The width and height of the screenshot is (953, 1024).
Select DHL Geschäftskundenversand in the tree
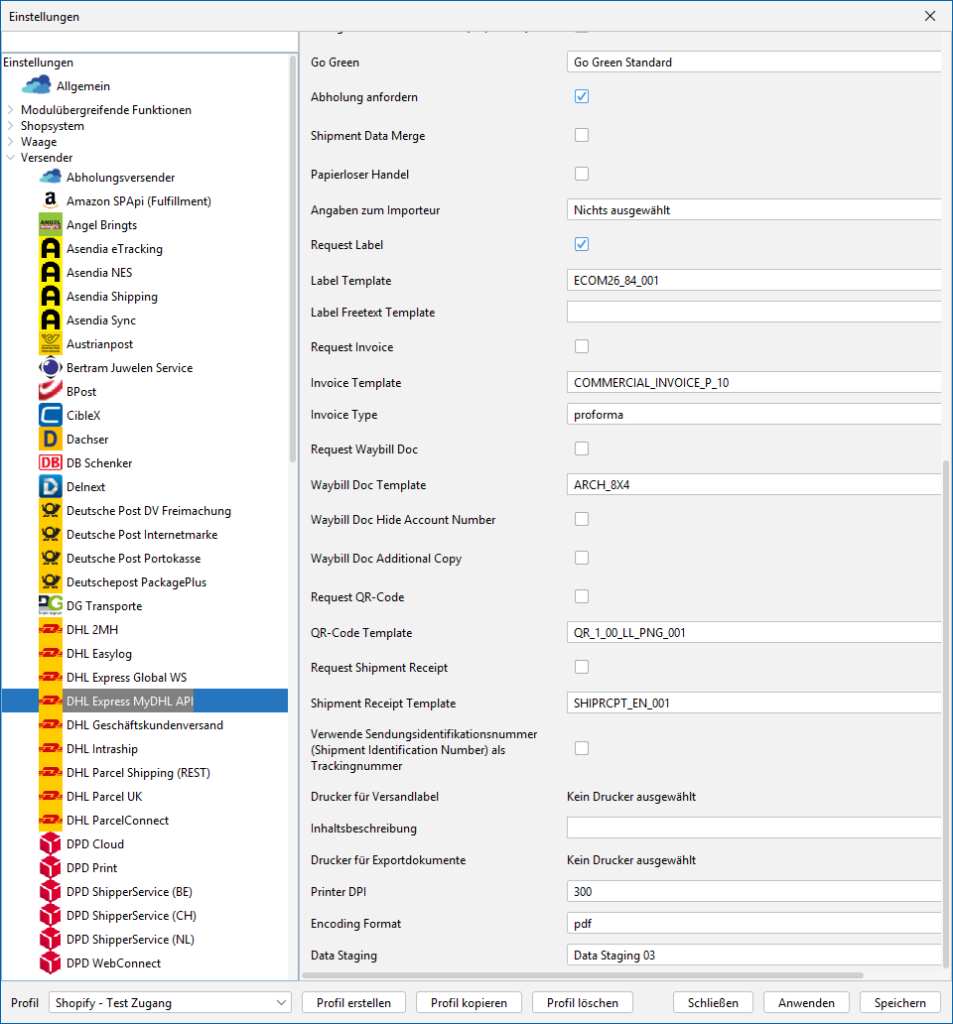[x=144, y=725]
